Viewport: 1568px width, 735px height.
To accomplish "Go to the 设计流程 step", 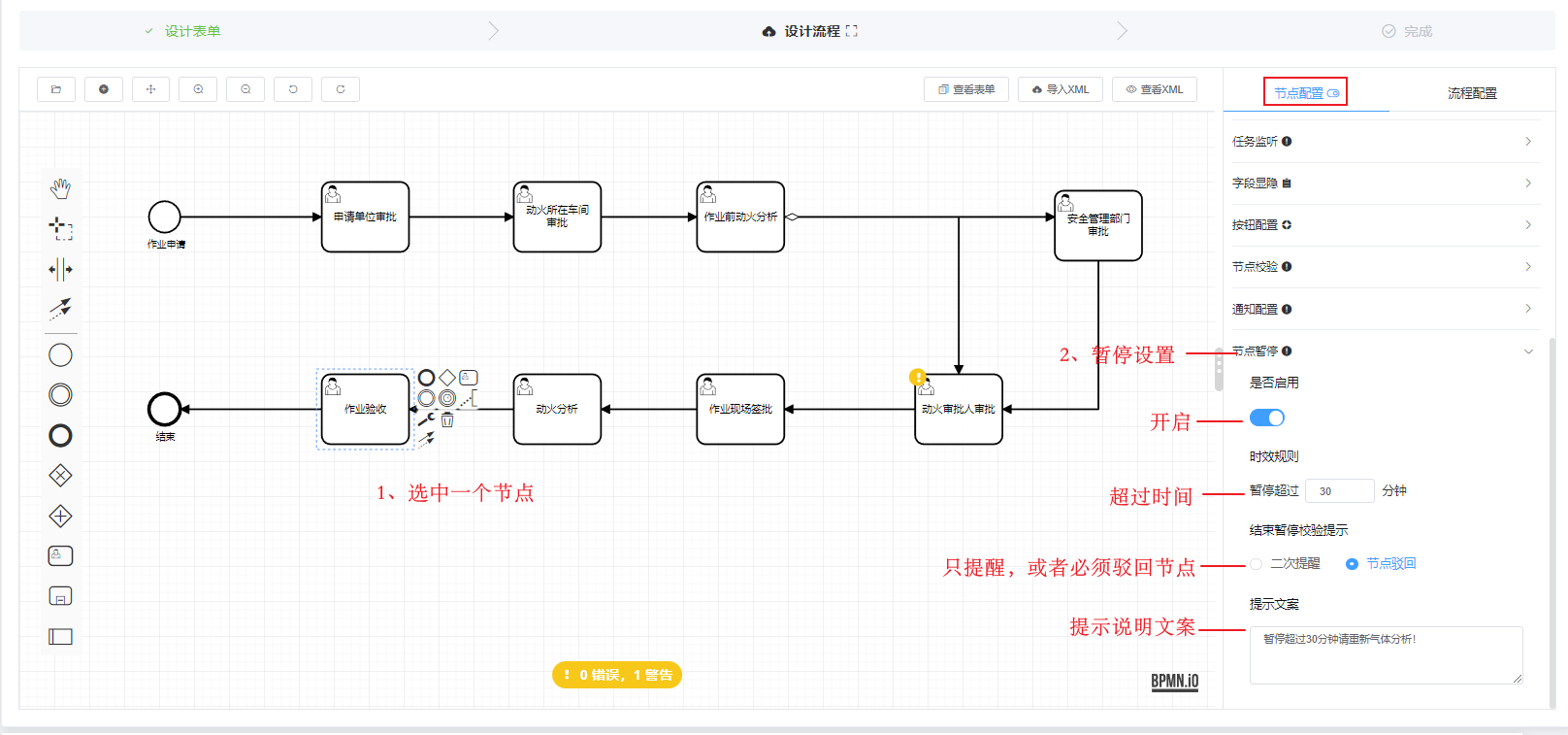I will tap(810, 31).
